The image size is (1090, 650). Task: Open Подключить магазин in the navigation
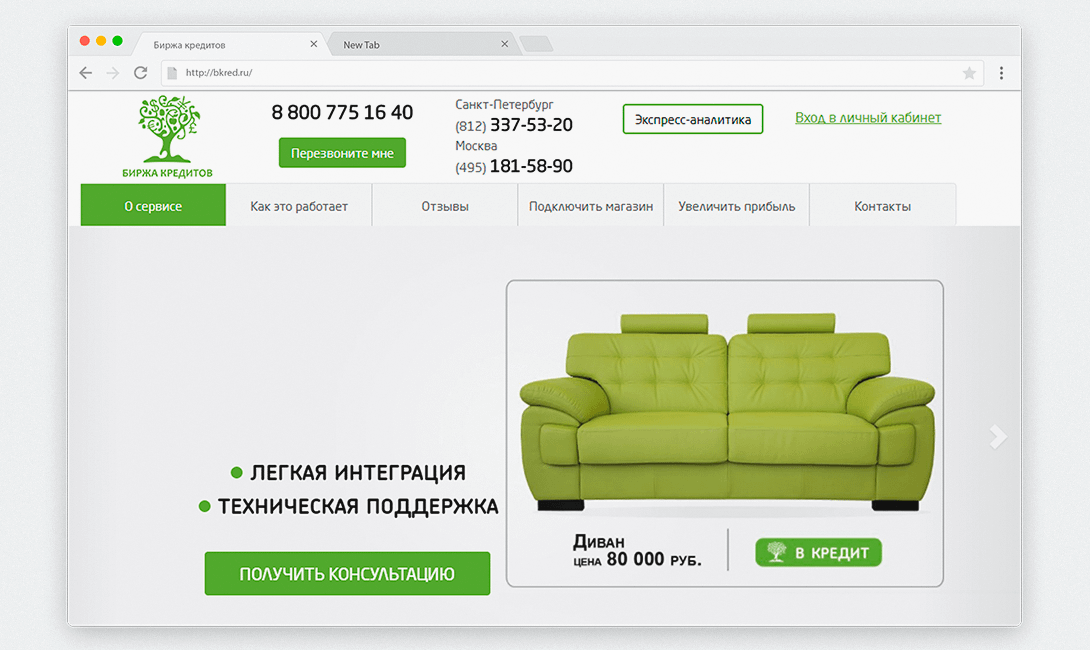coord(591,206)
